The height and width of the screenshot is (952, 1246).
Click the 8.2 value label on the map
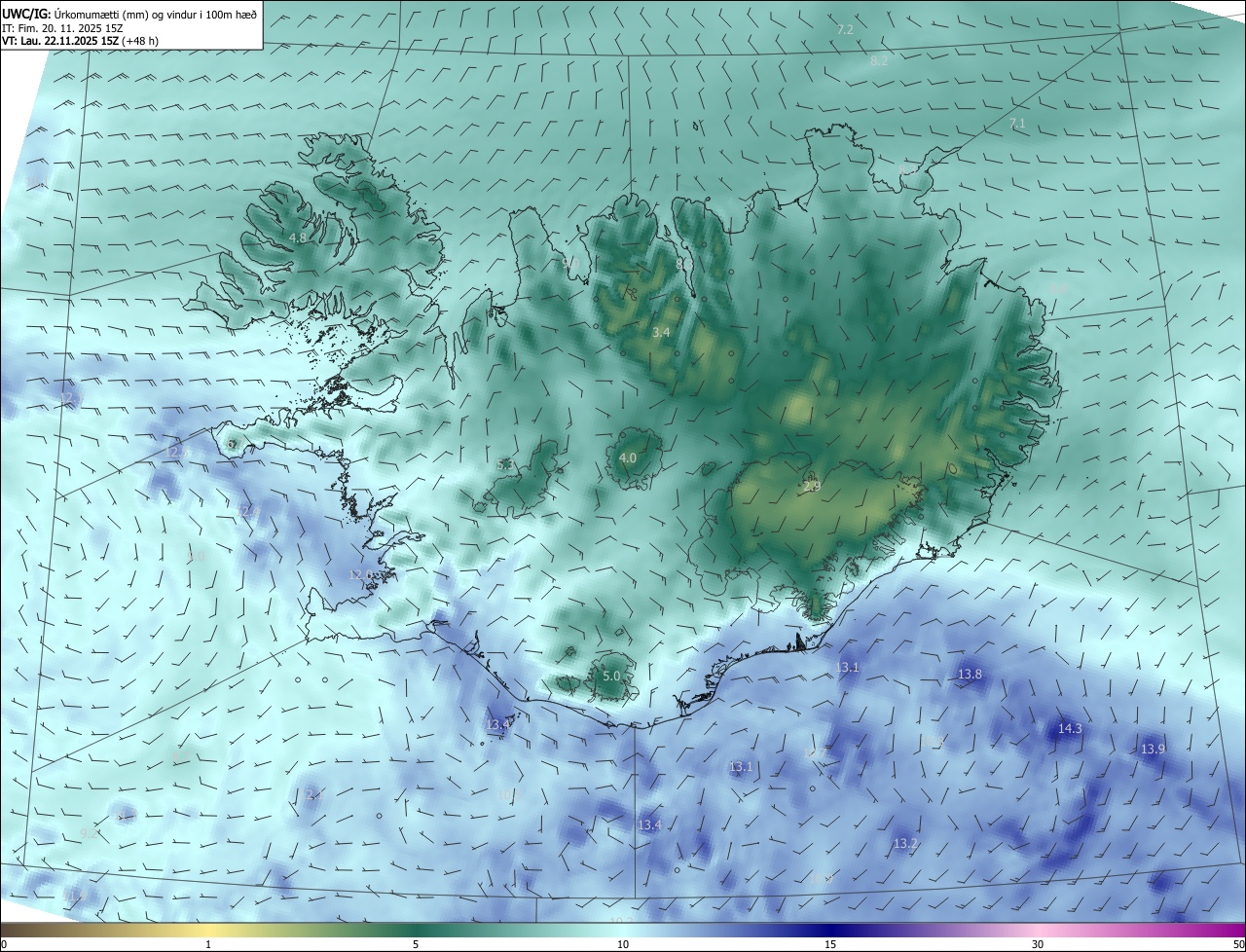[x=878, y=60]
